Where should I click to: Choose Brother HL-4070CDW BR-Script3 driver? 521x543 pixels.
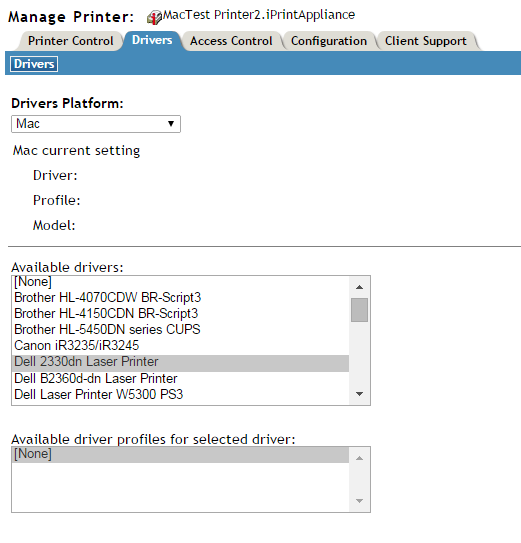click(x=180, y=297)
